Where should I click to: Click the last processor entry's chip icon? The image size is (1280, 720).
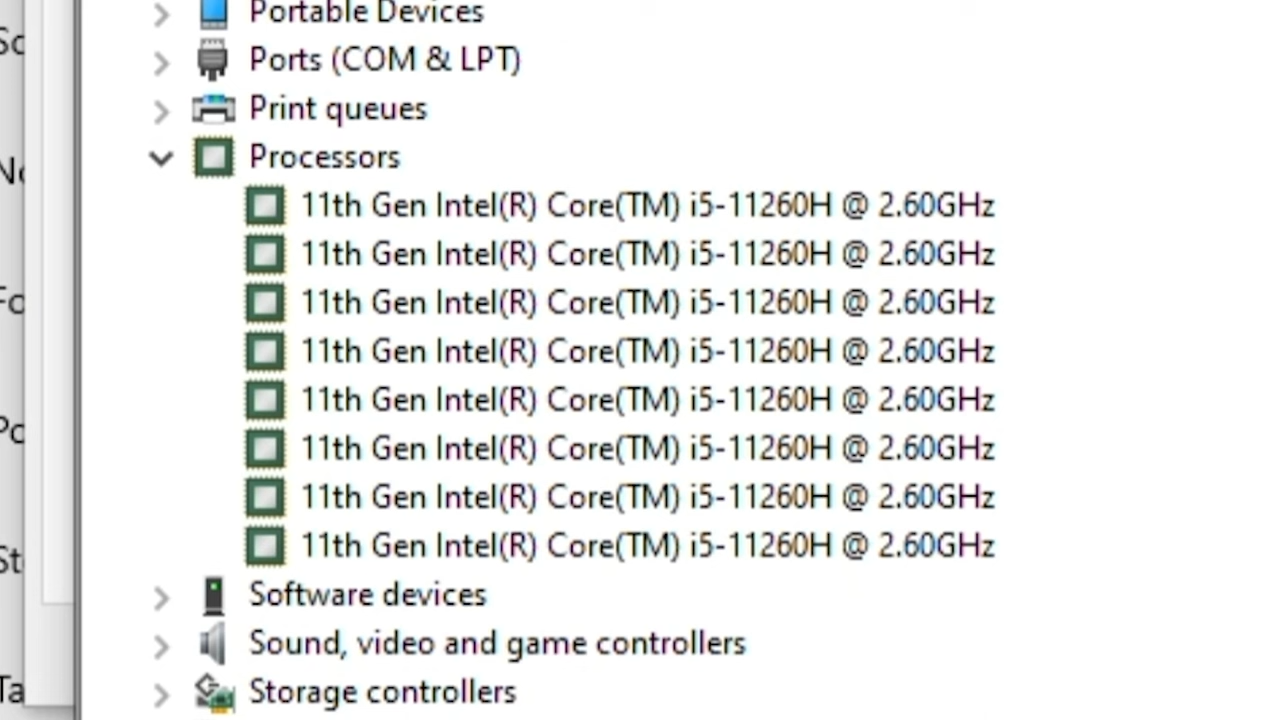[265, 546]
